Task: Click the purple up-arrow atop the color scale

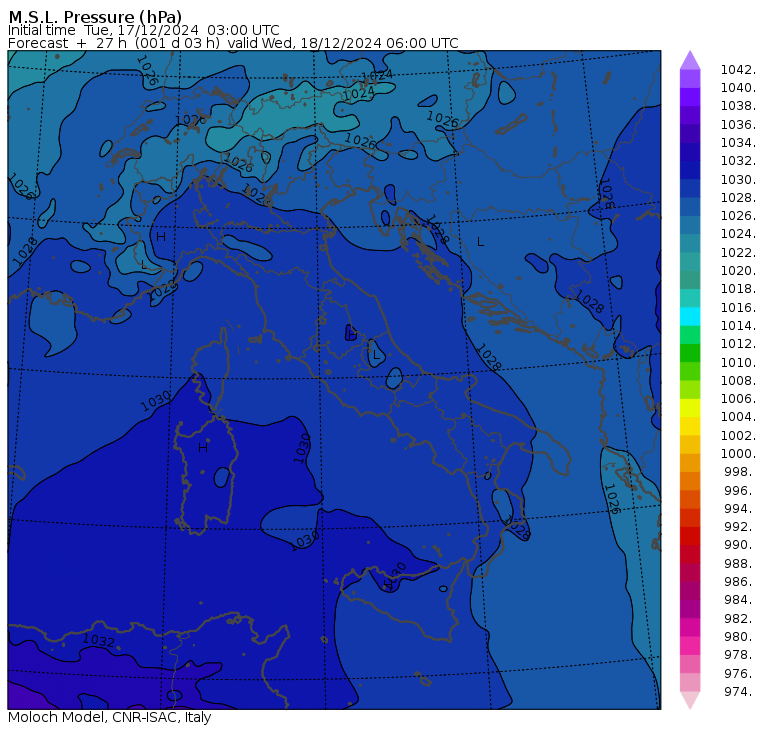Action: point(690,60)
